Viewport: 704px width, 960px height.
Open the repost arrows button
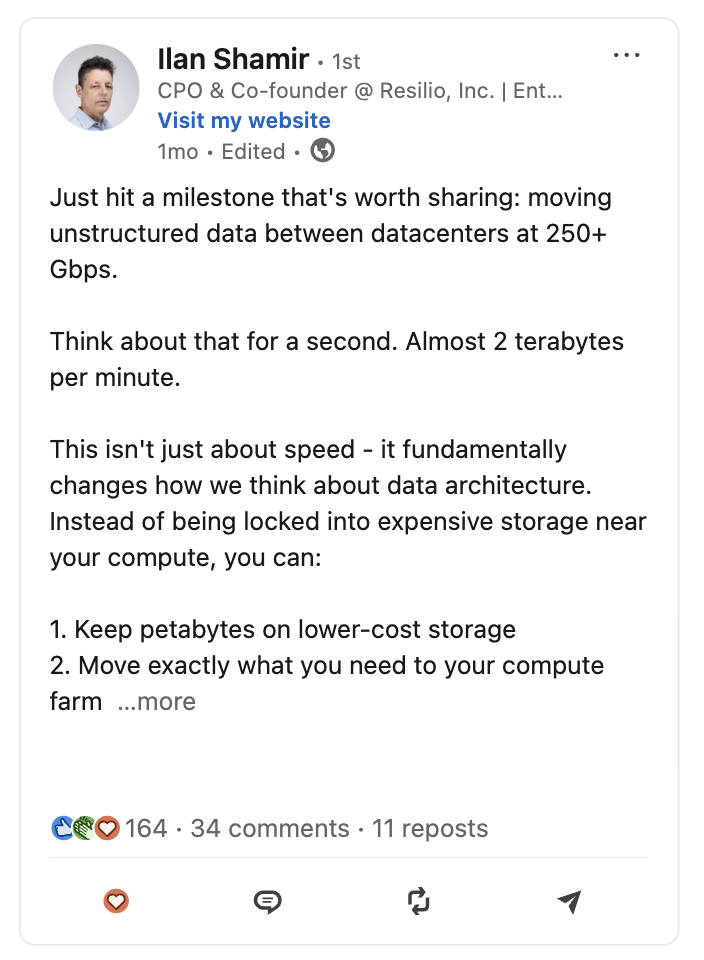point(419,901)
